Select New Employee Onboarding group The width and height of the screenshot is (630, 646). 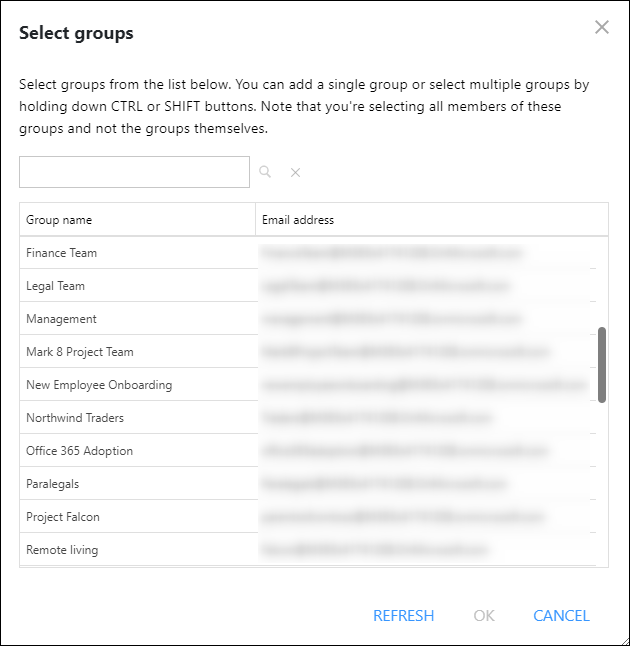(307, 384)
